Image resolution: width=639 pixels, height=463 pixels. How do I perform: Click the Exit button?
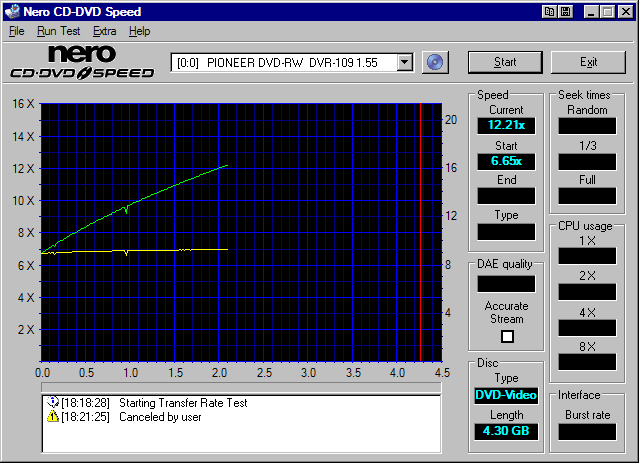[x=588, y=62]
